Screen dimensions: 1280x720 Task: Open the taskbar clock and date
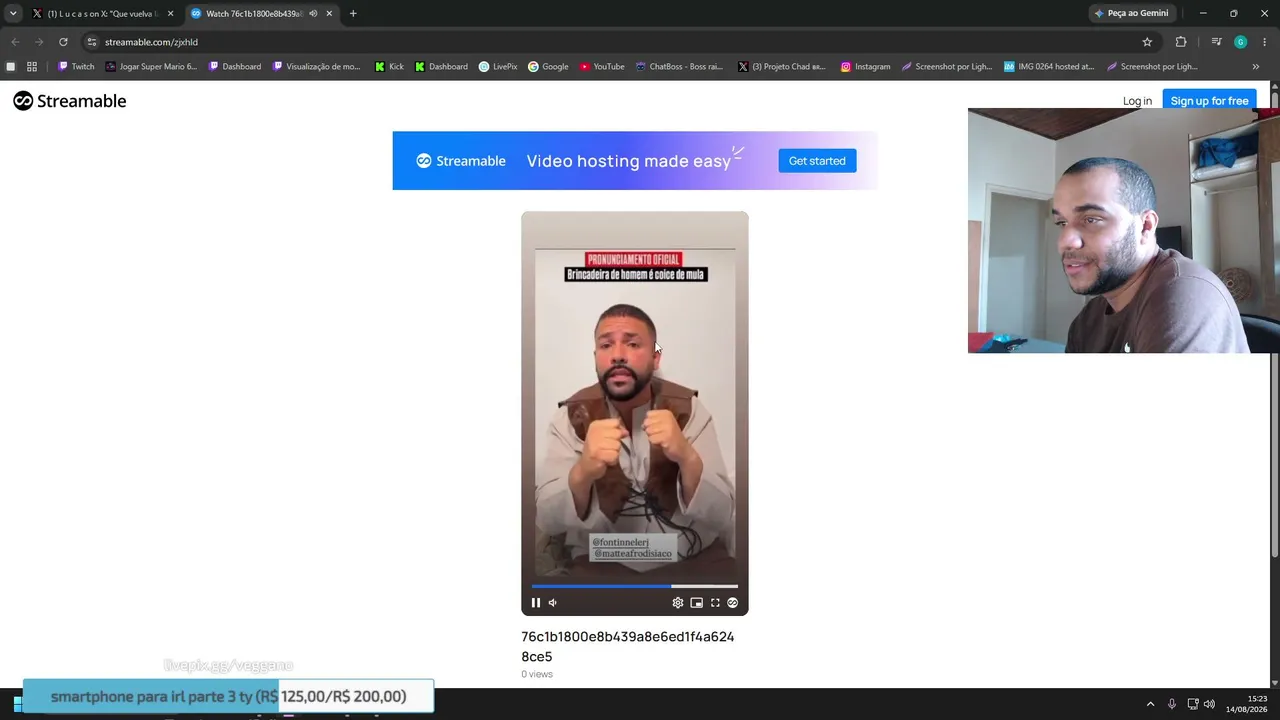[1247, 704]
